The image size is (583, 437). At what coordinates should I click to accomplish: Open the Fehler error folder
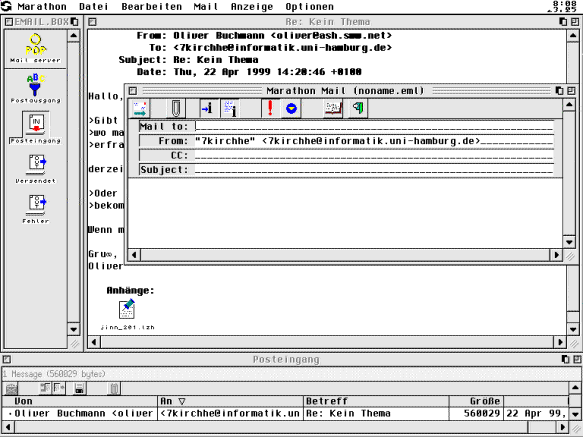pyautogui.click(x=36, y=209)
